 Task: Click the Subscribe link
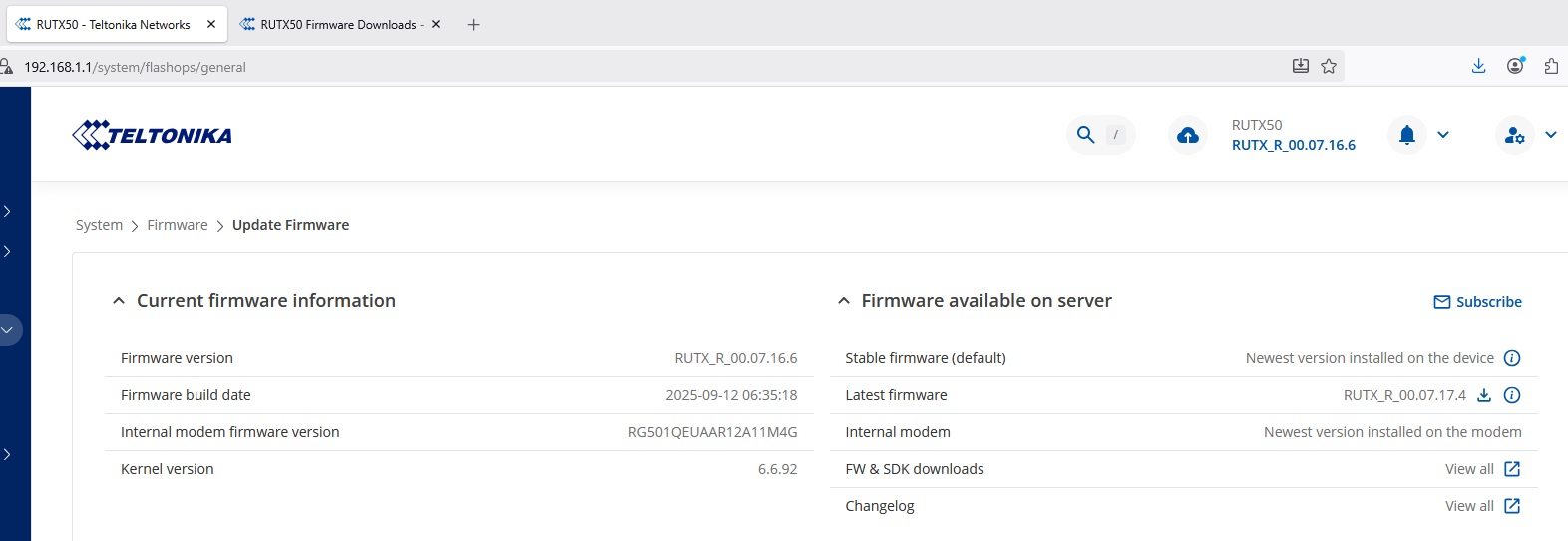click(x=1477, y=302)
